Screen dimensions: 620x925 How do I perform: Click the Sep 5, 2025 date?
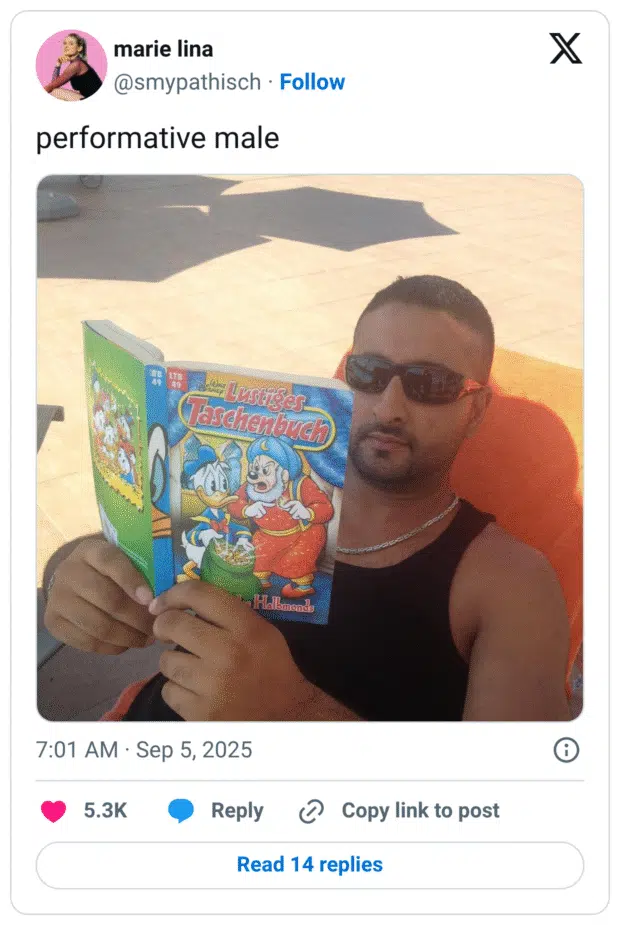pos(194,750)
